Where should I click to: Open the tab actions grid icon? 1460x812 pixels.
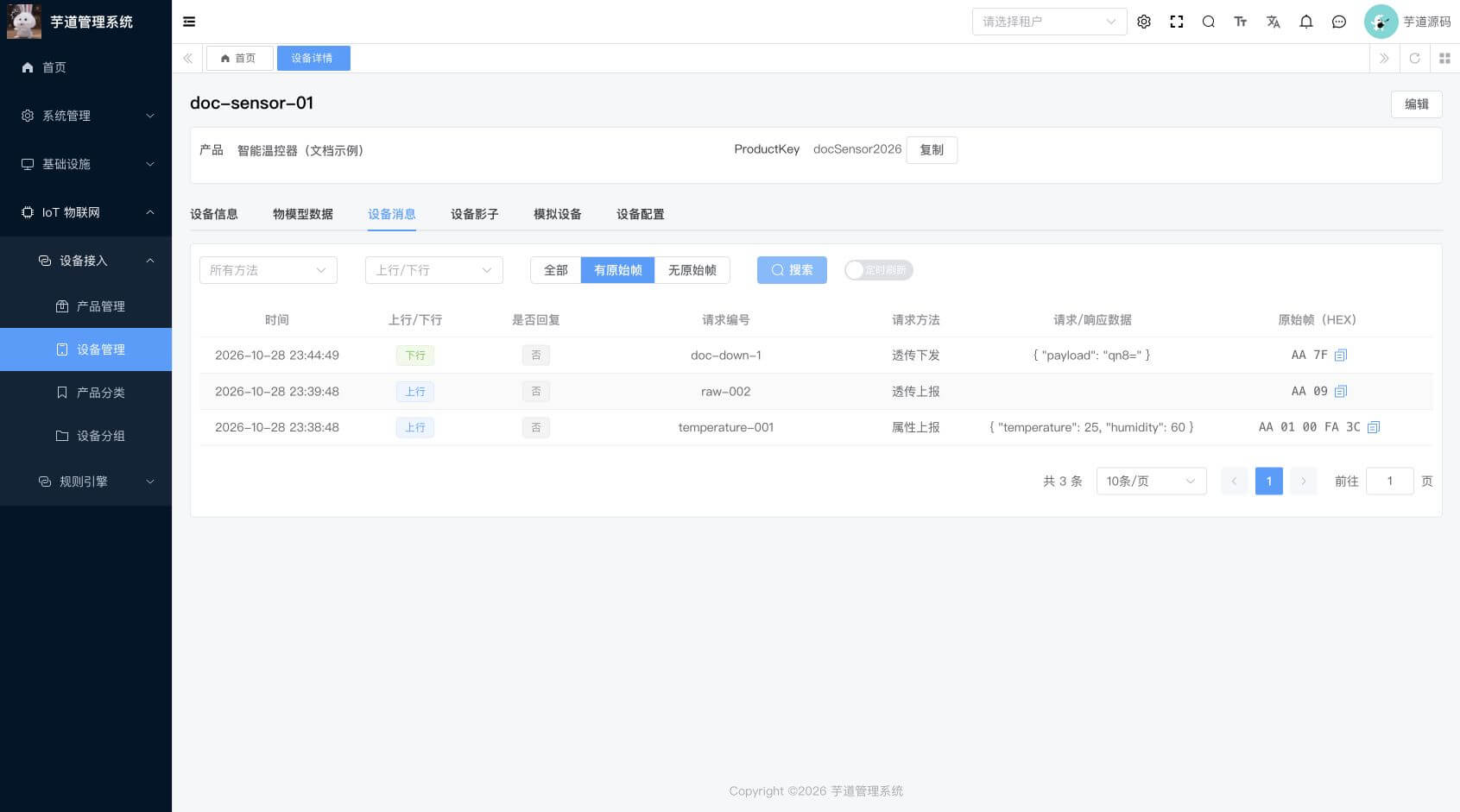tap(1444, 59)
